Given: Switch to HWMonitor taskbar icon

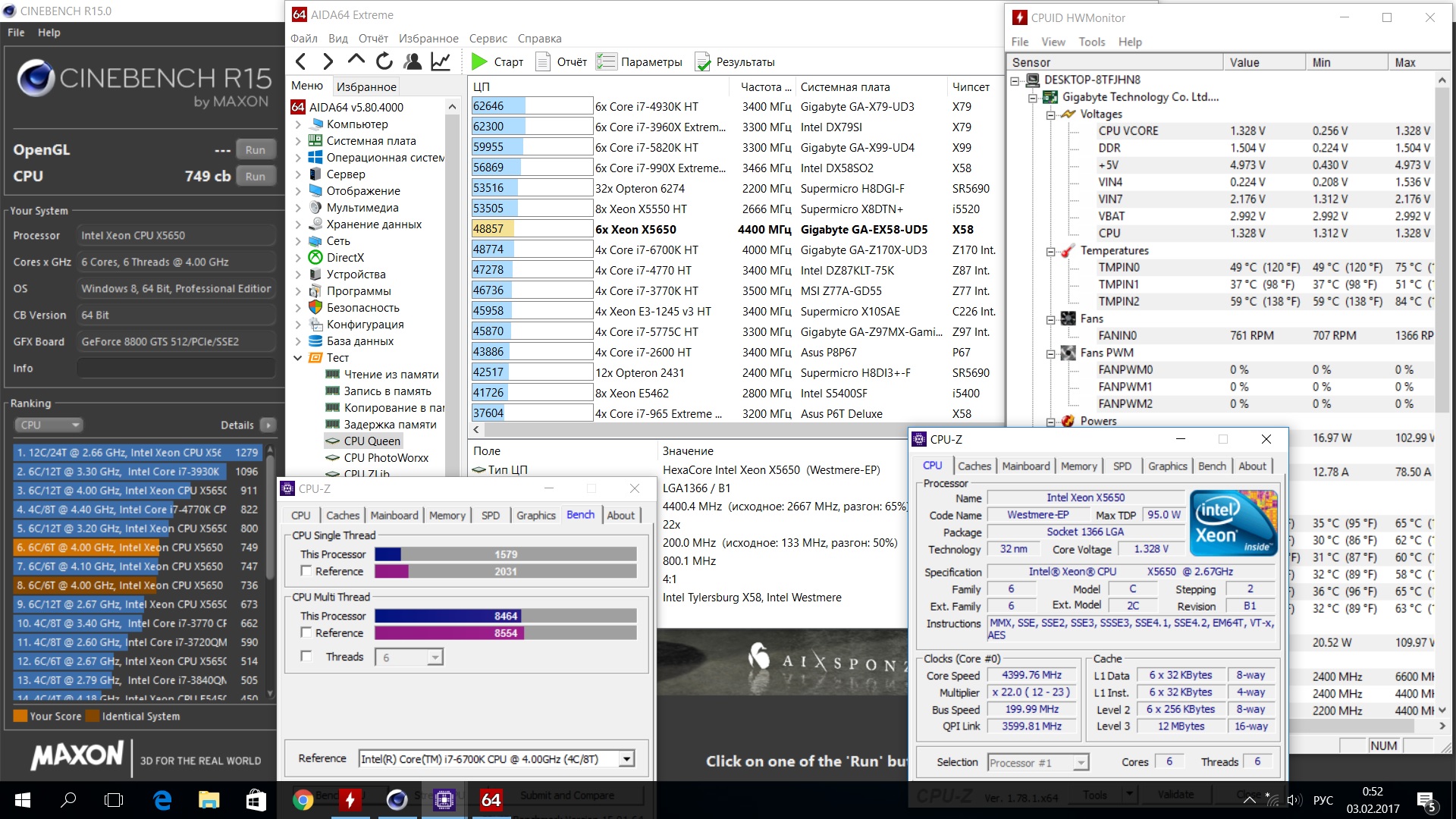Looking at the screenshot, I should click(x=350, y=800).
